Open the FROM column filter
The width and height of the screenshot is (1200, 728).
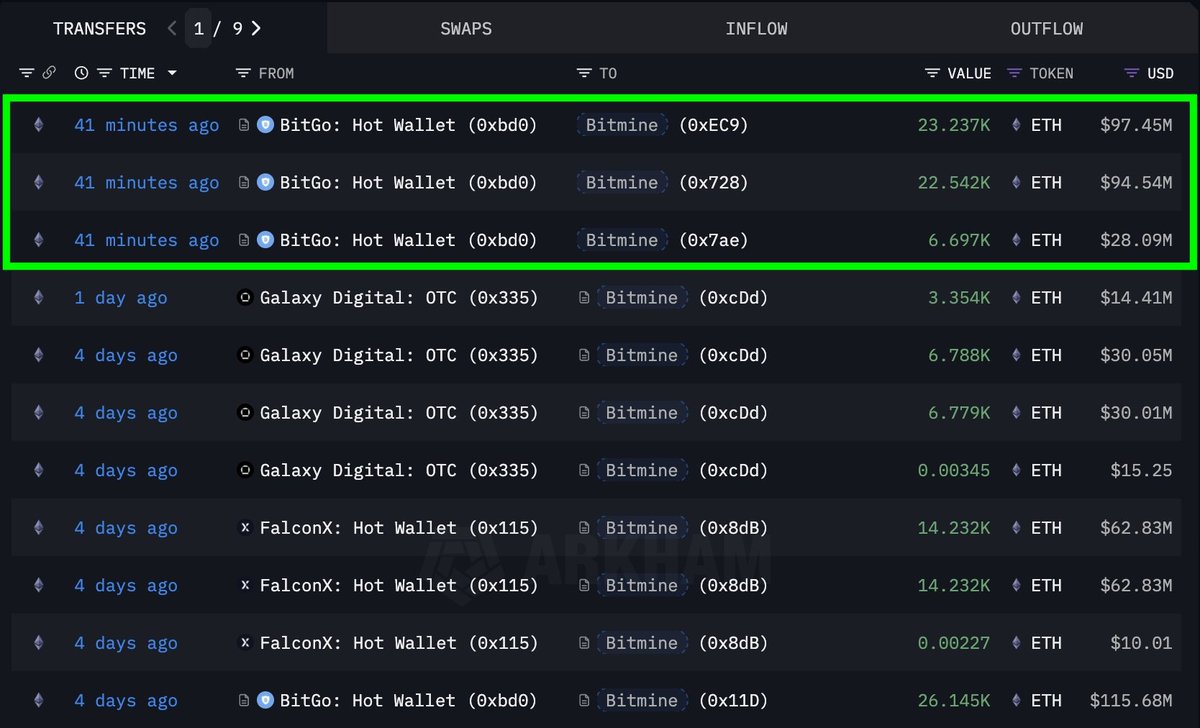point(242,73)
